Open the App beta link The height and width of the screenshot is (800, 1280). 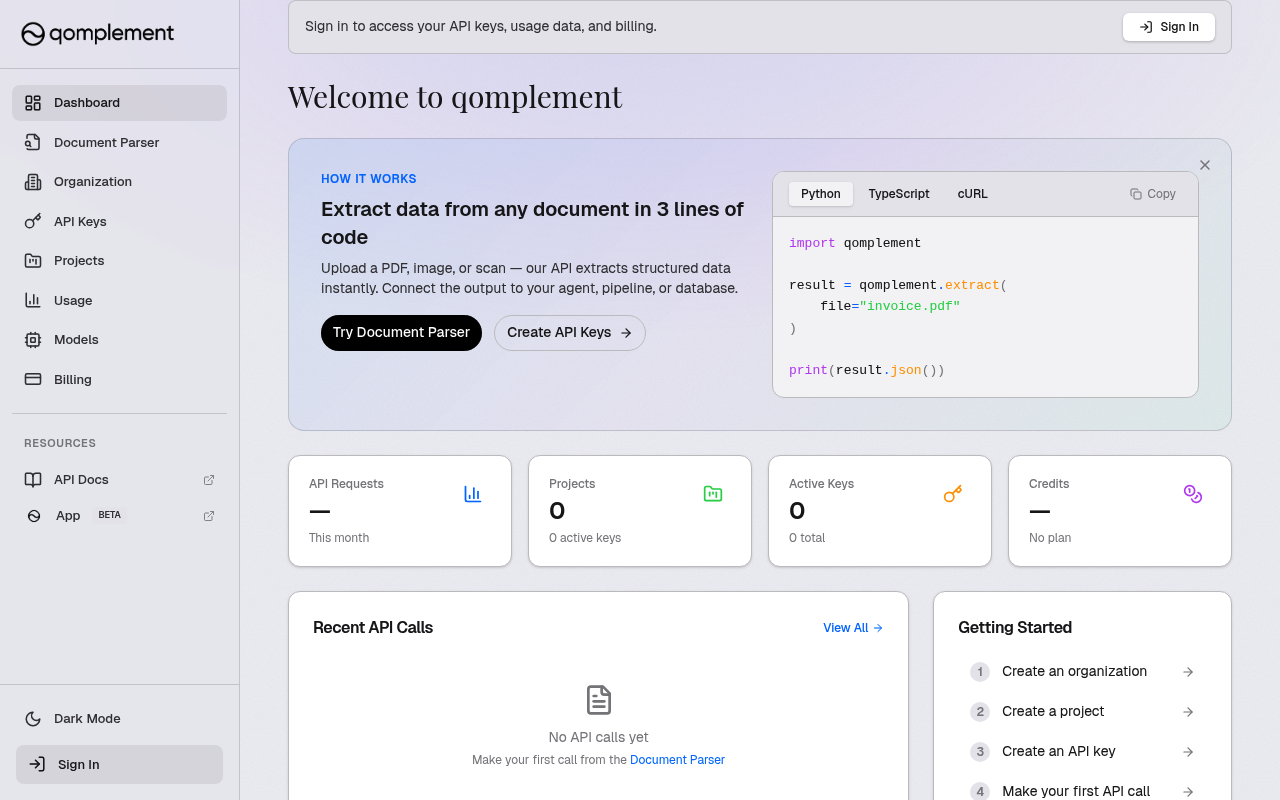pos(119,516)
